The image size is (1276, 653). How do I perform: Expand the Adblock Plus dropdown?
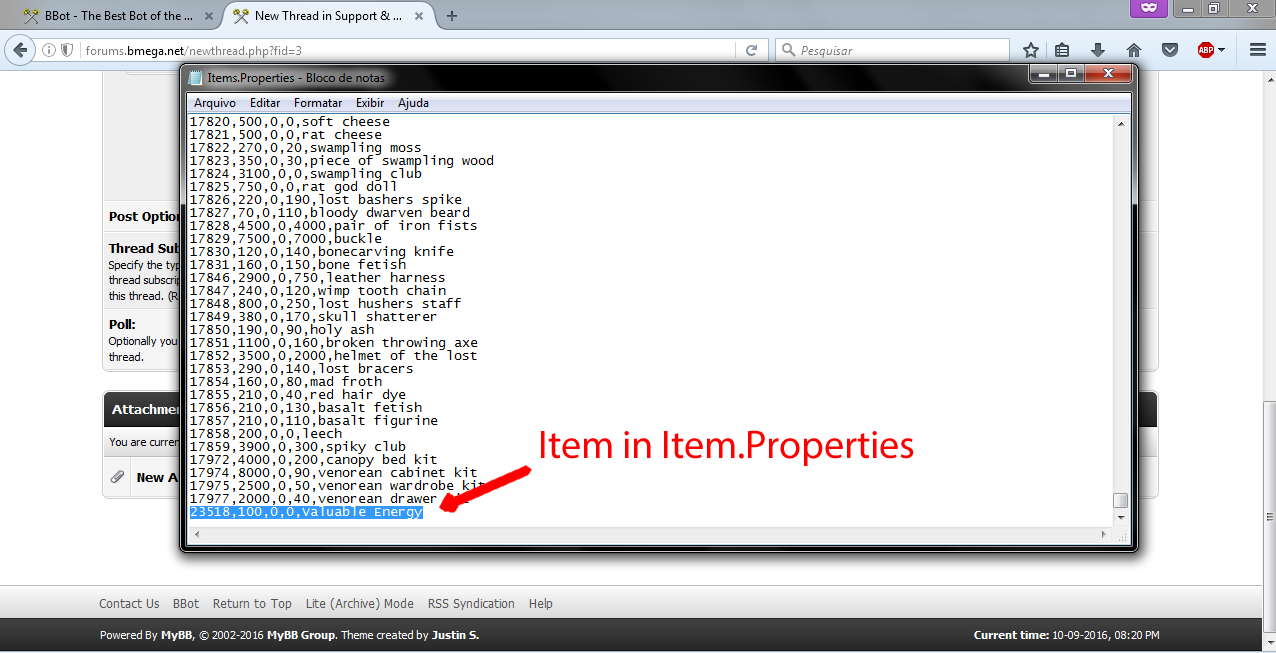[x=1221, y=50]
